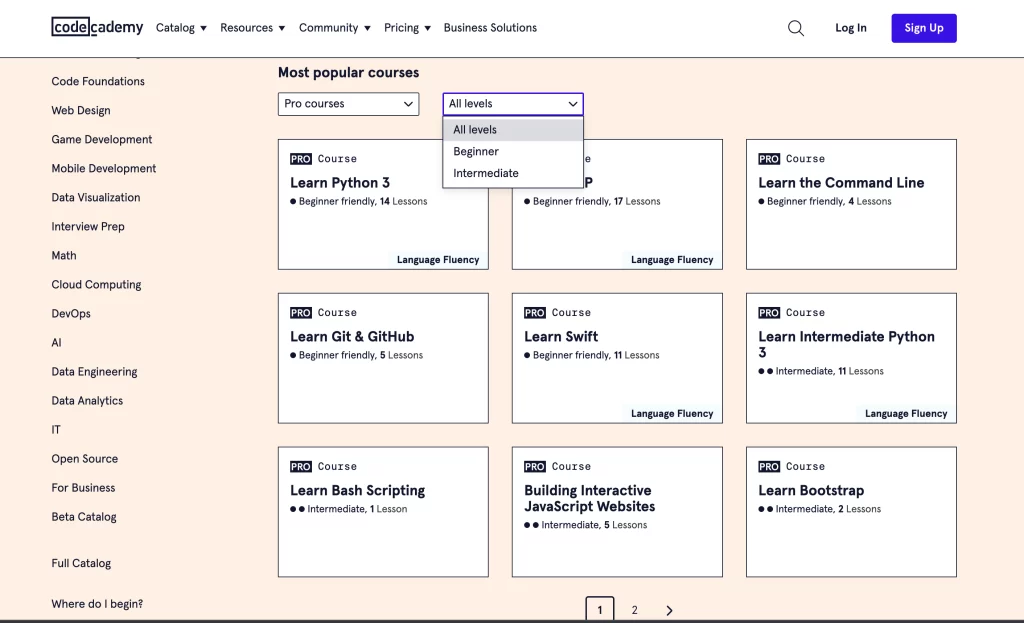
Task: Click PRO badge on Learn Python 3
Action: coord(300,159)
